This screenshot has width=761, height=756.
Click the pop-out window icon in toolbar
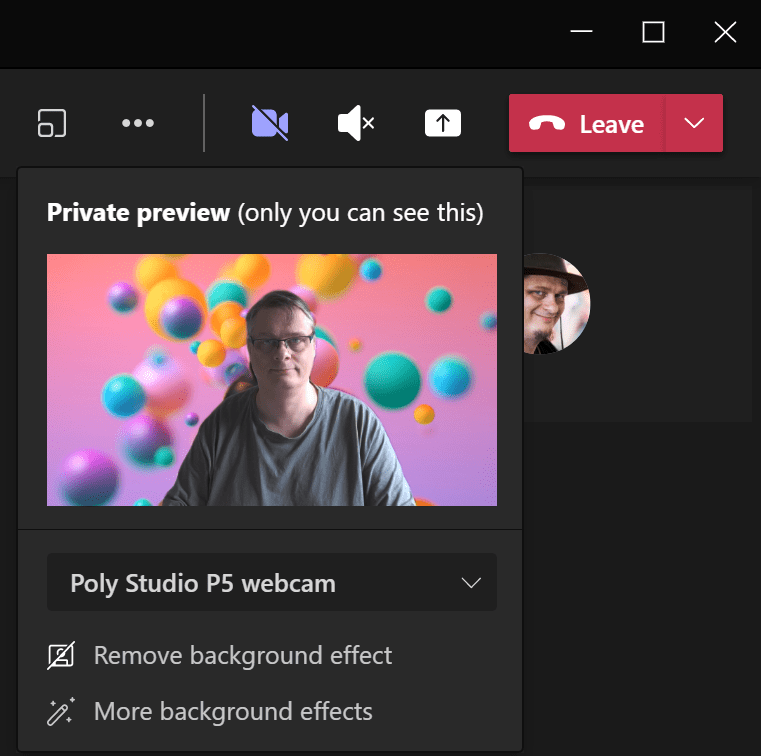coord(52,123)
